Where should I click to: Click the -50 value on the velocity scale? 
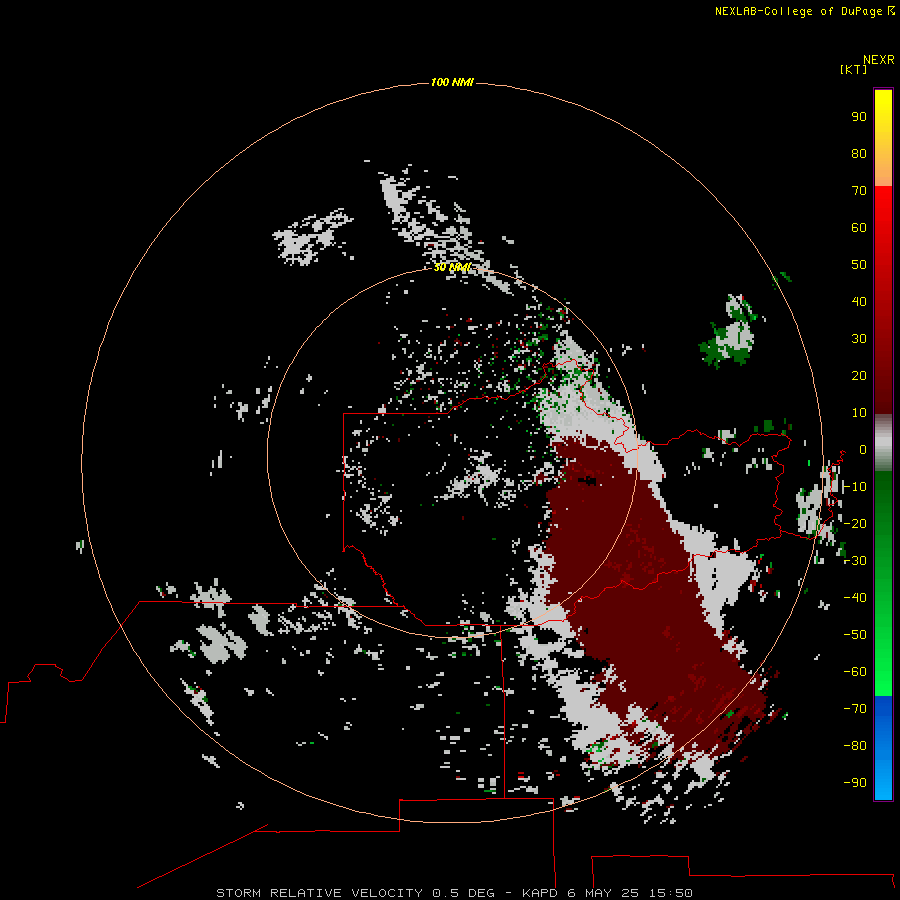(x=855, y=635)
